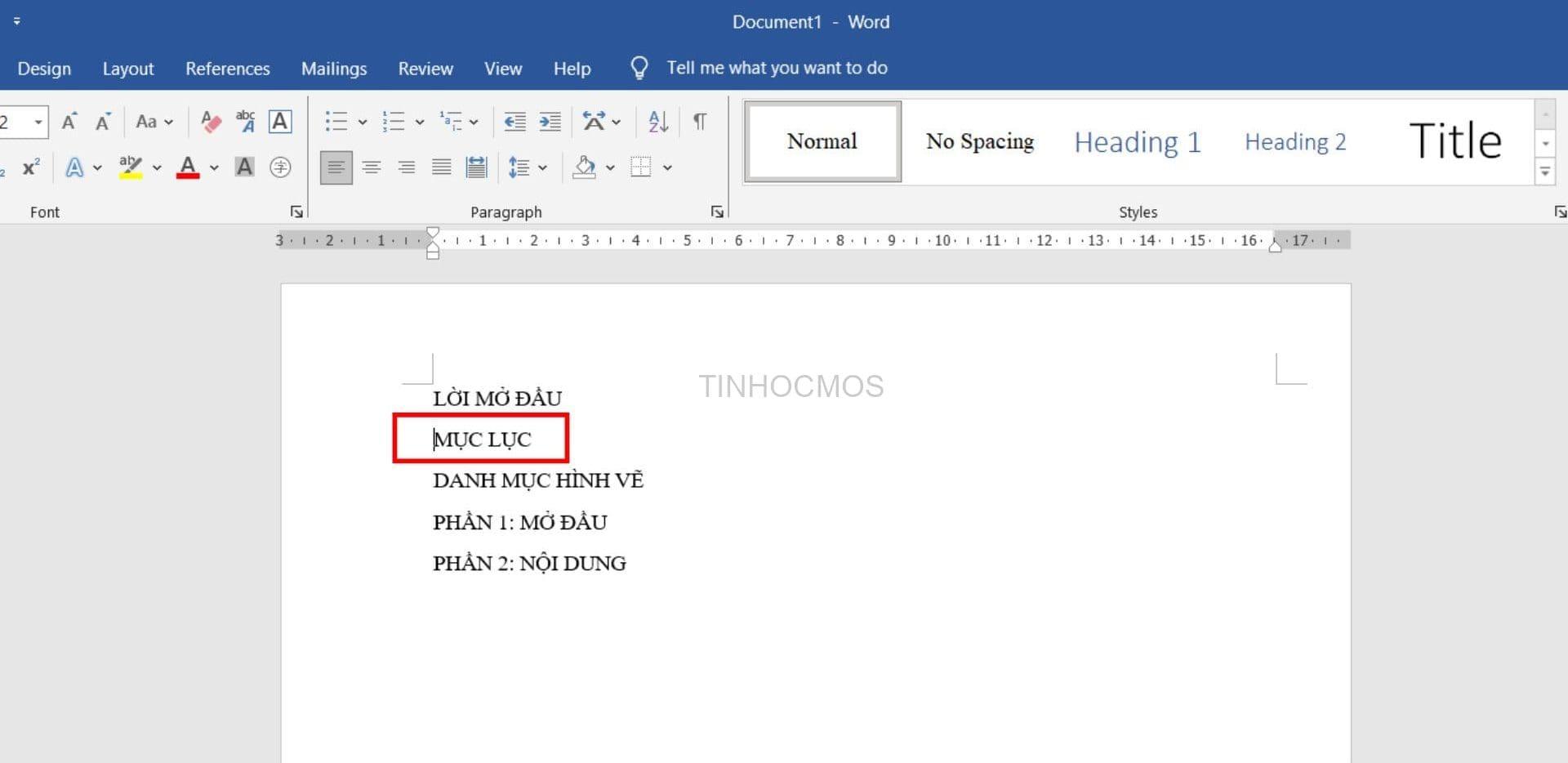
Task: Toggle Show/Hide paragraph marks
Action: coord(700,121)
